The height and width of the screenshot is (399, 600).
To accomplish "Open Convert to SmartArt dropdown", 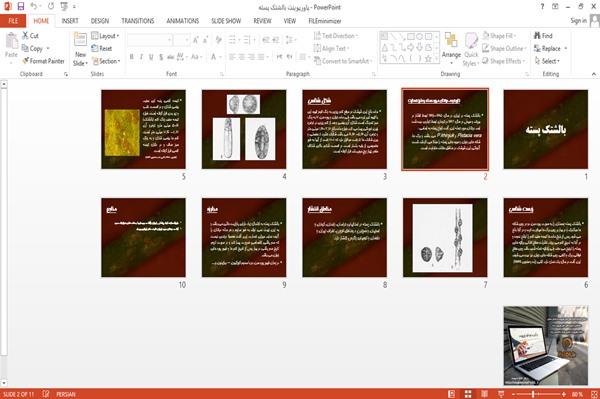I will pos(343,61).
